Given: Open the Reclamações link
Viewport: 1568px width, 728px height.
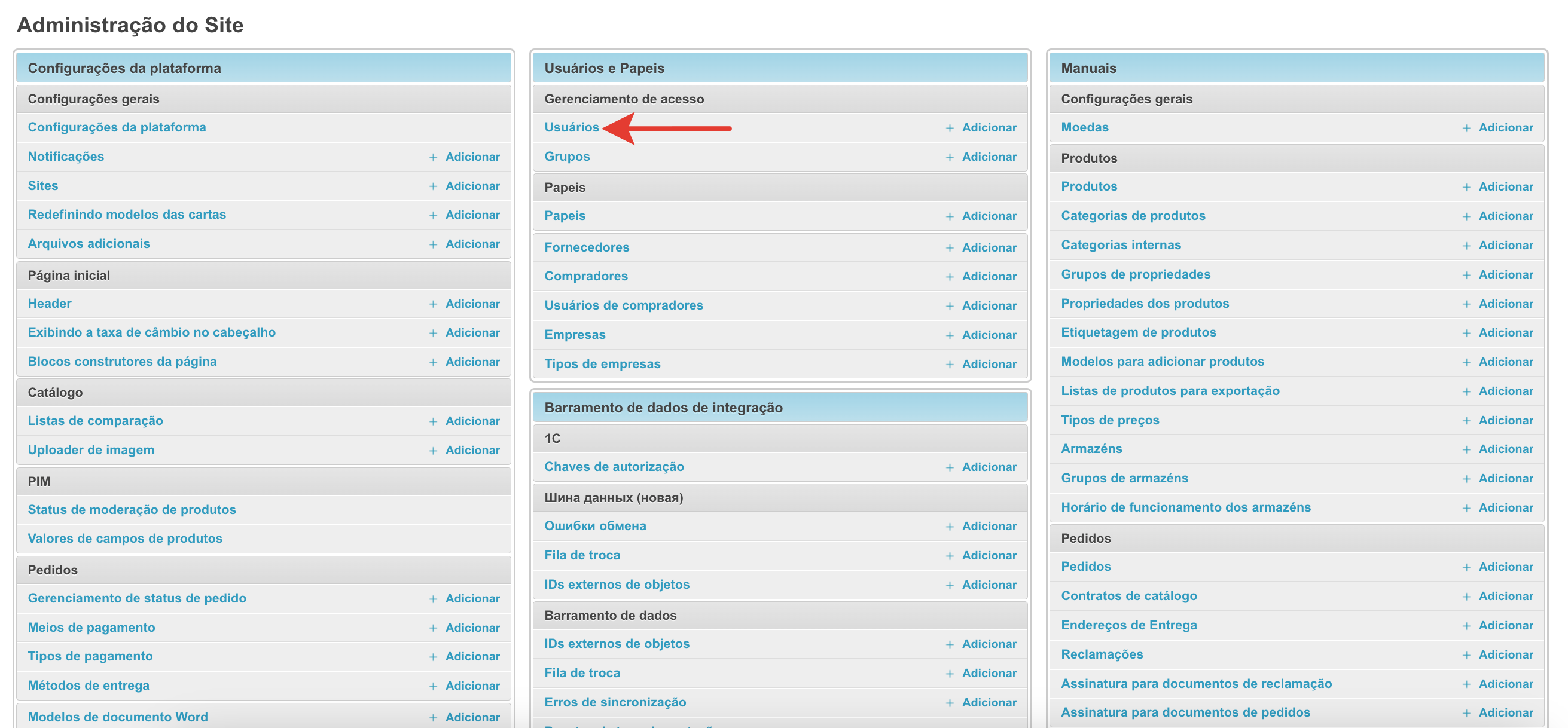Looking at the screenshot, I should 1101,654.
